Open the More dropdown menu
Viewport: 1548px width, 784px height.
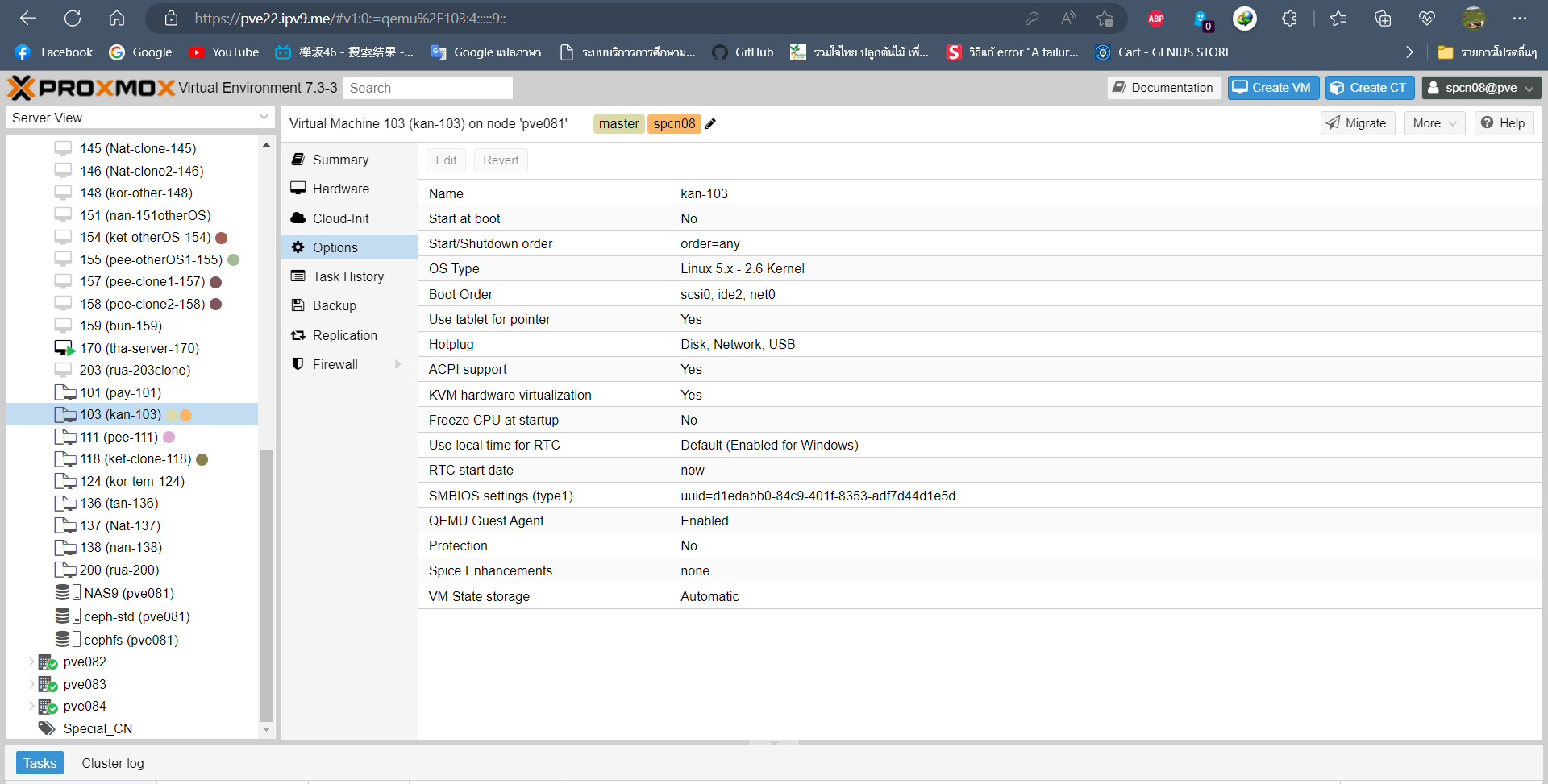click(x=1434, y=123)
